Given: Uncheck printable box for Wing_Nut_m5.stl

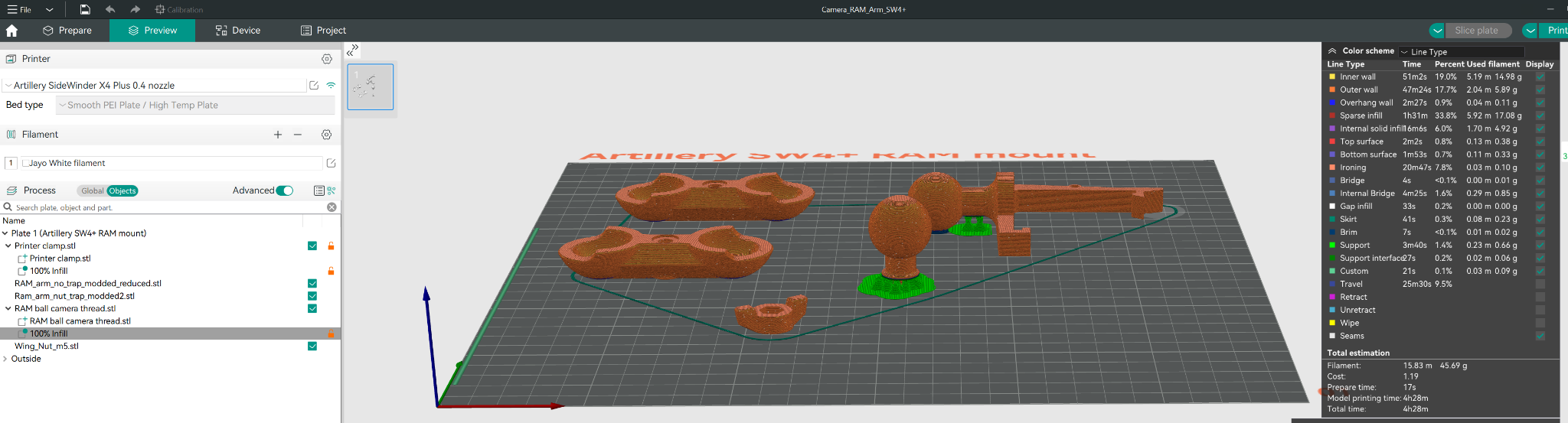Looking at the screenshot, I should coord(312,346).
